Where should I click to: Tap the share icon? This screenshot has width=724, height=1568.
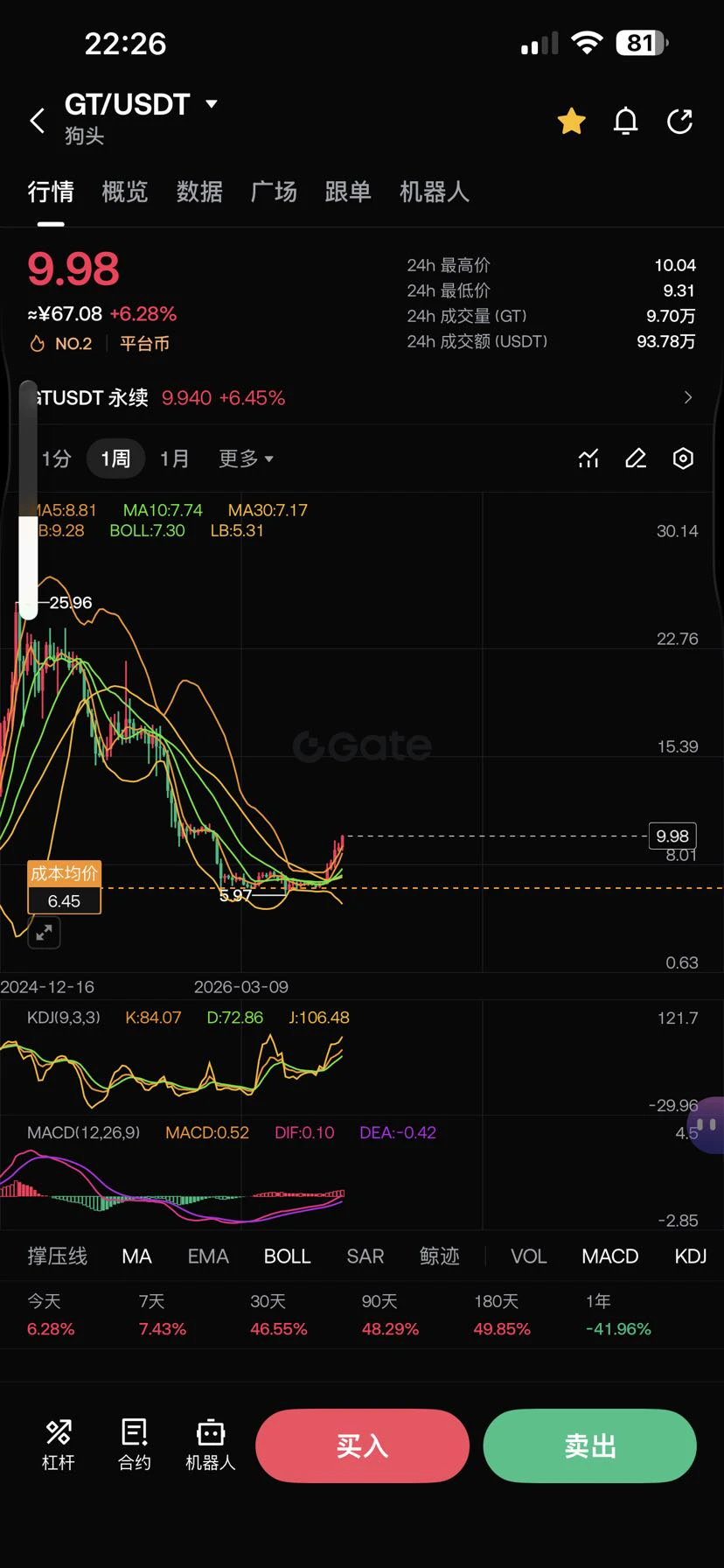point(679,121)
